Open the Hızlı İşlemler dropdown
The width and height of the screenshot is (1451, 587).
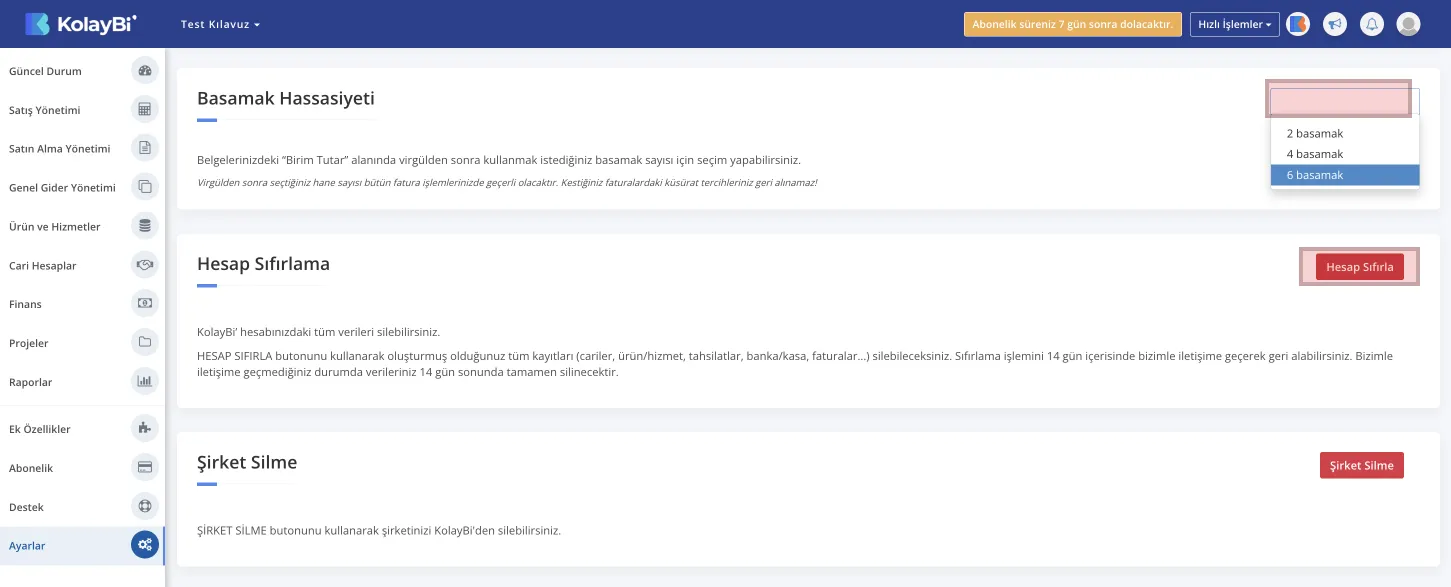tap(1235, 24)
